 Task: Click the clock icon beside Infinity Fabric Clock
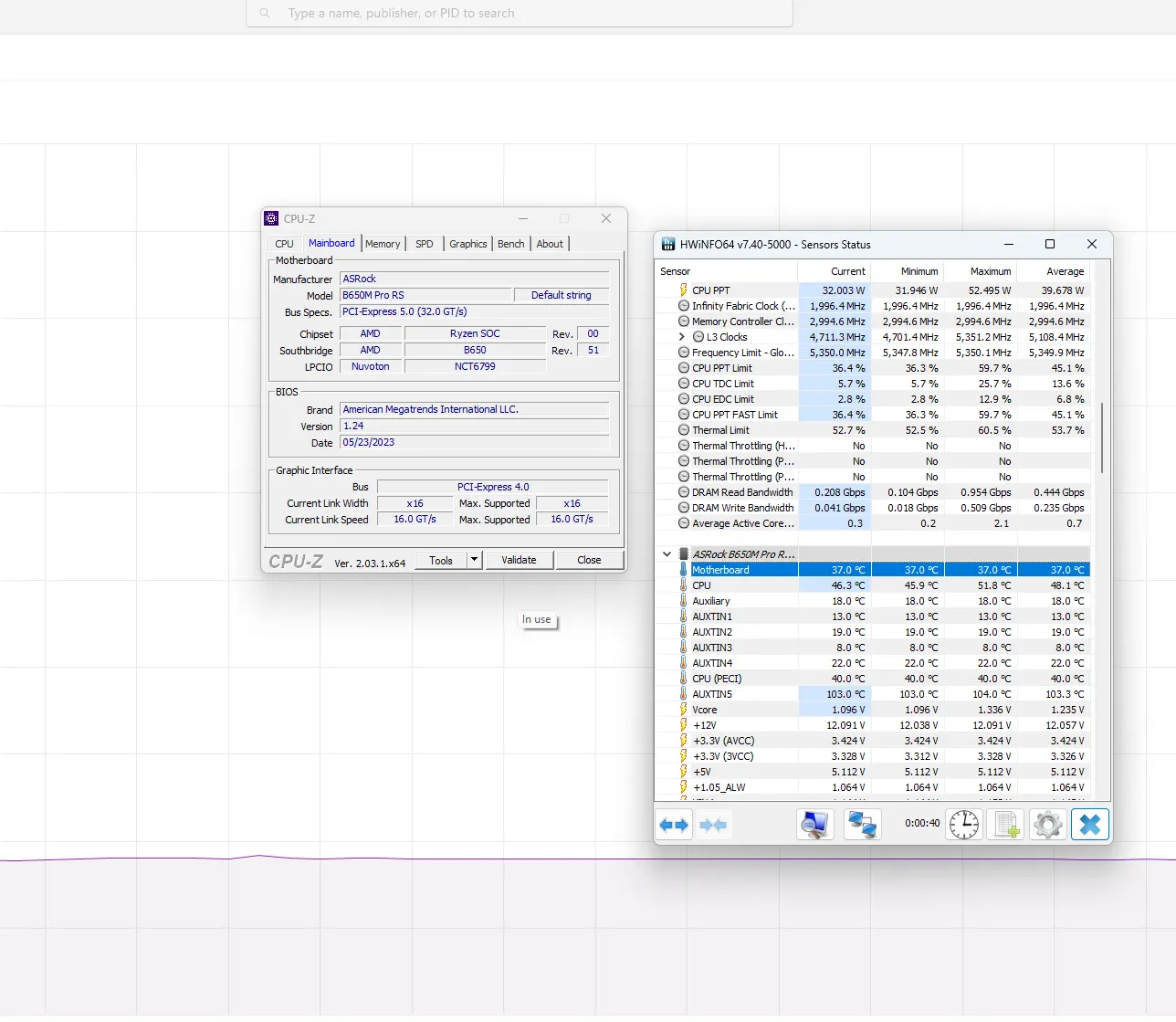coord(684,306)
